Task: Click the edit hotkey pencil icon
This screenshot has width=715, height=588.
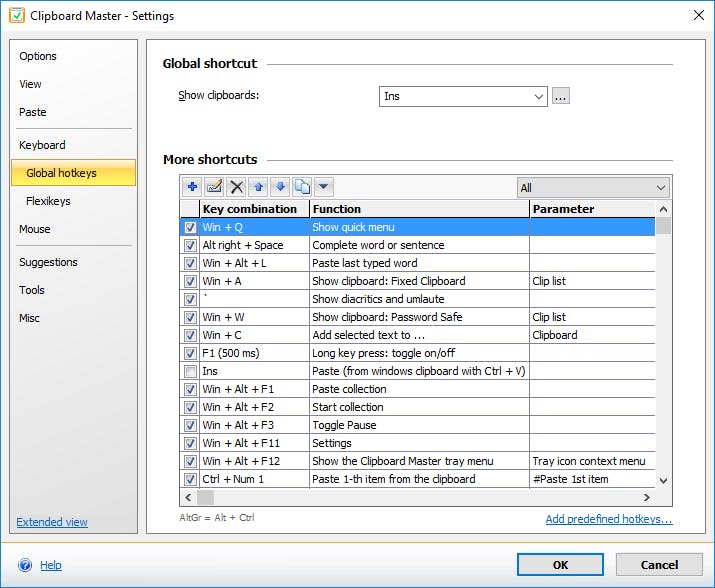Action: pos(214,187)
